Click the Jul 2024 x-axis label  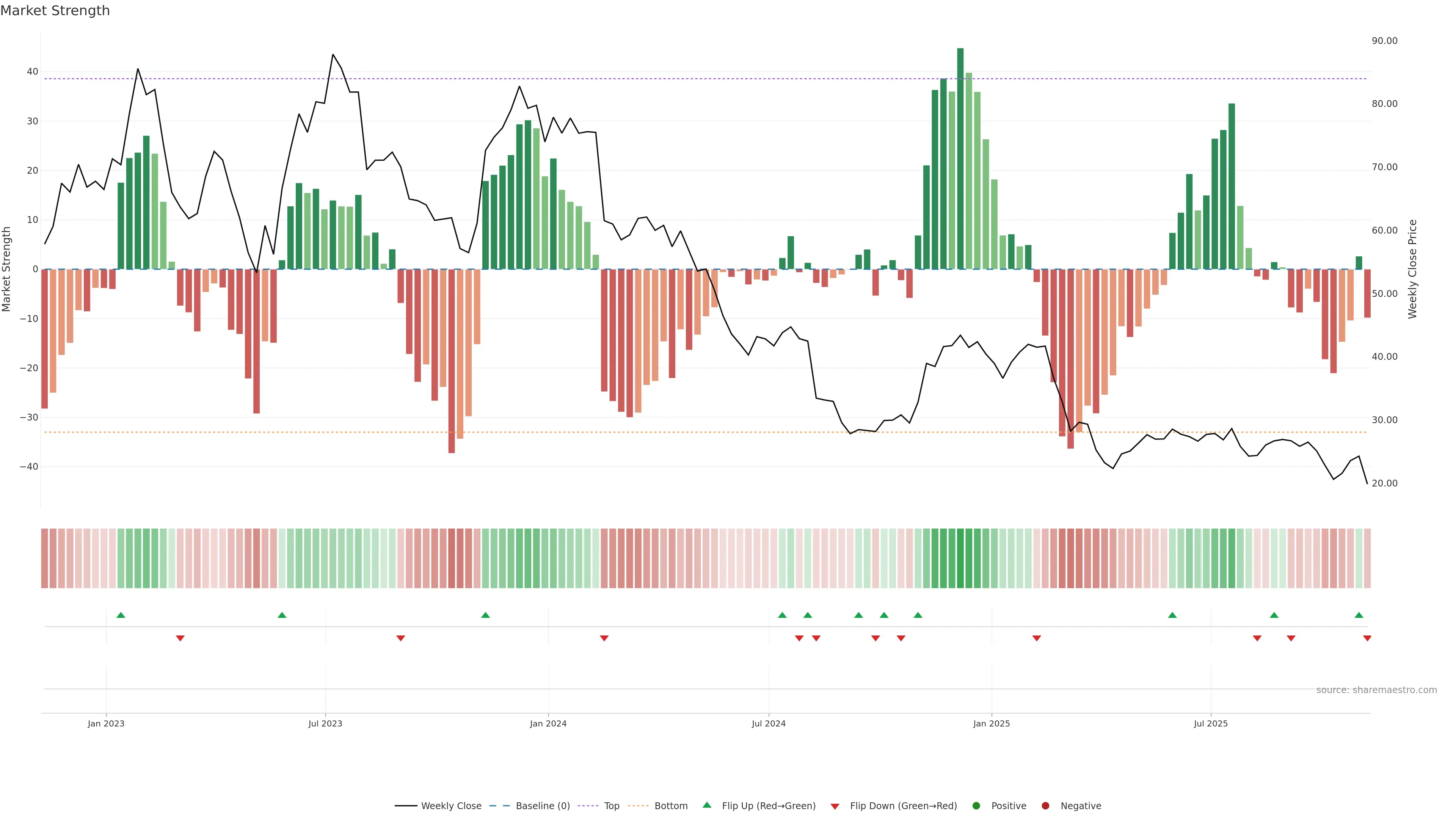click(x=768, y=723)
